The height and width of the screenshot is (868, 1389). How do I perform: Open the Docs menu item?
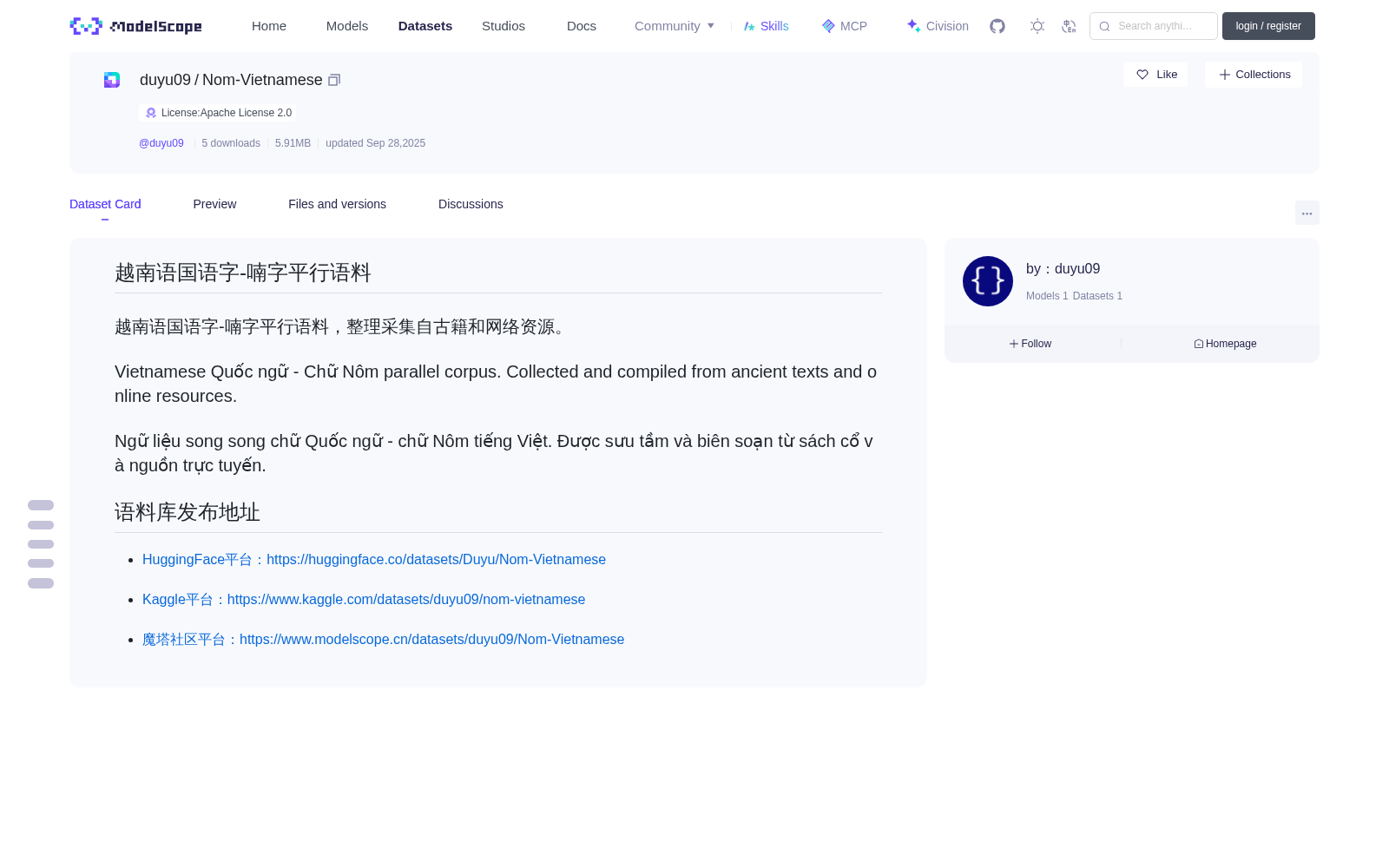pos(582,26)
